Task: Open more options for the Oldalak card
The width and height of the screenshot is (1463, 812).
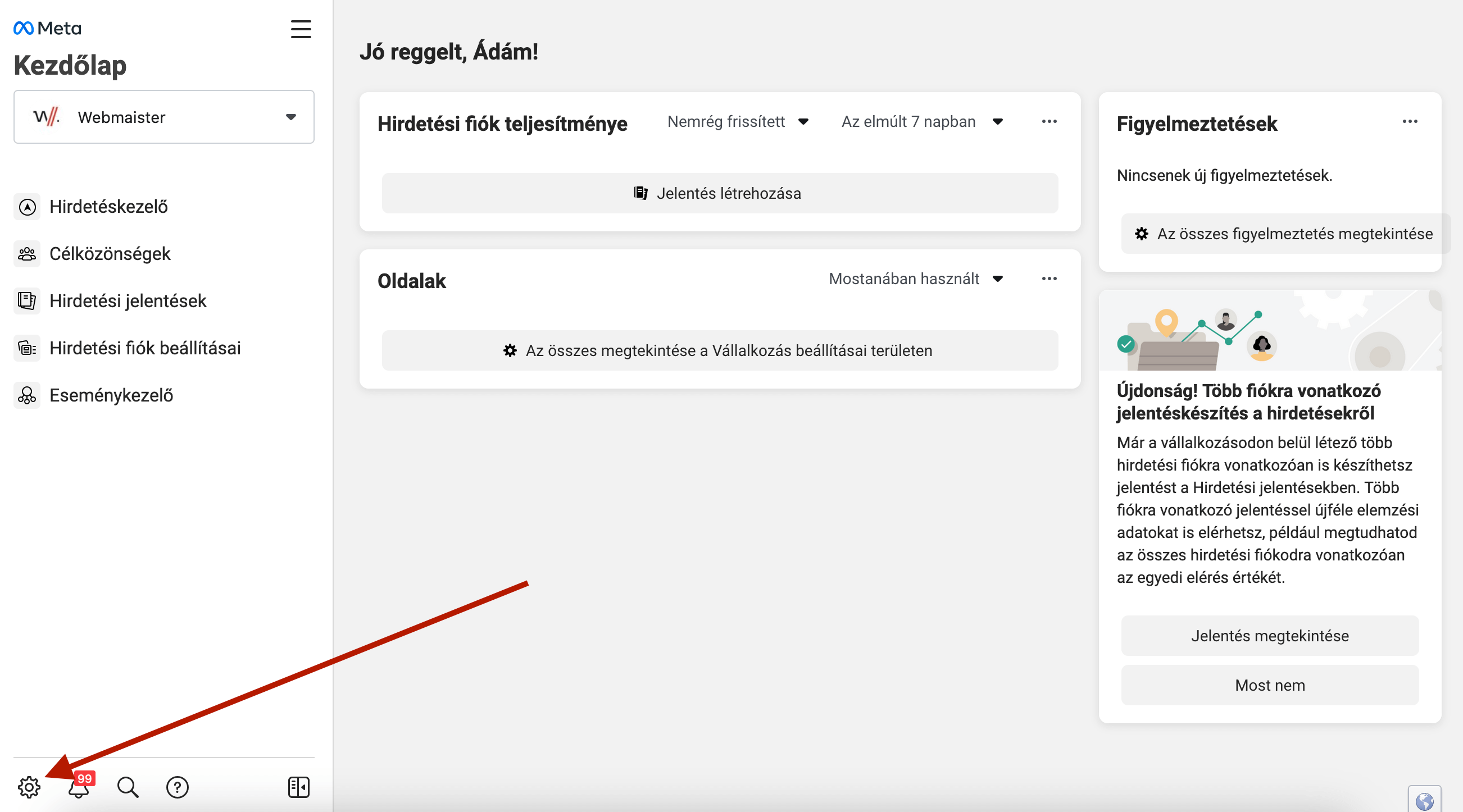Action: point(1049,279)
